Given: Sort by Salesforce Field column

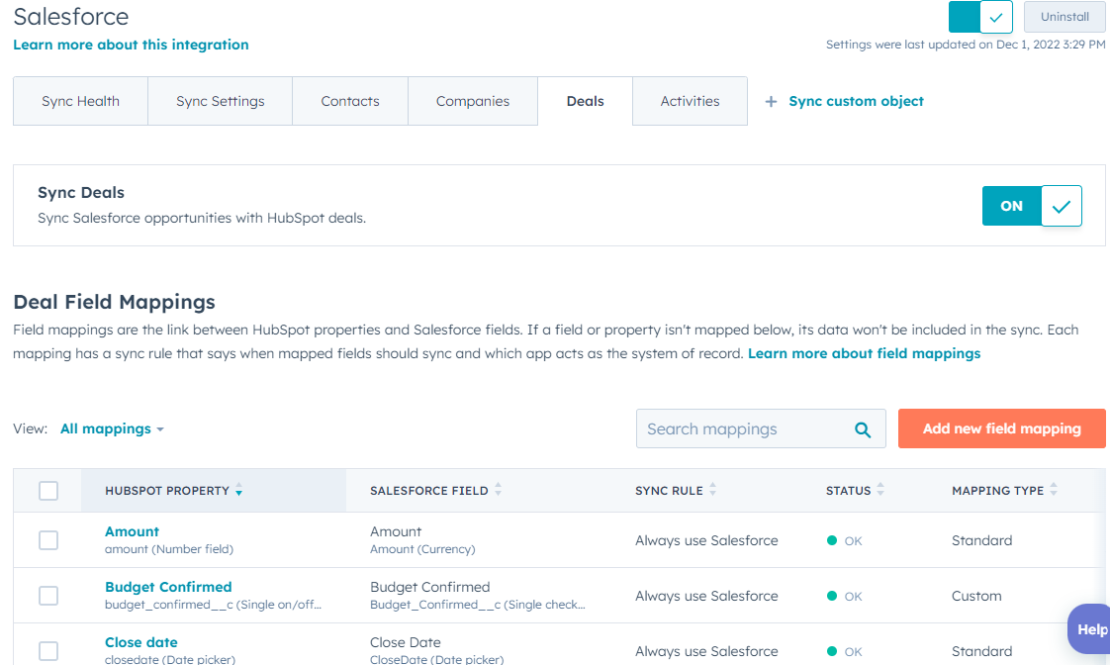Looking at the screenshot, I should (x=435, y=490).
